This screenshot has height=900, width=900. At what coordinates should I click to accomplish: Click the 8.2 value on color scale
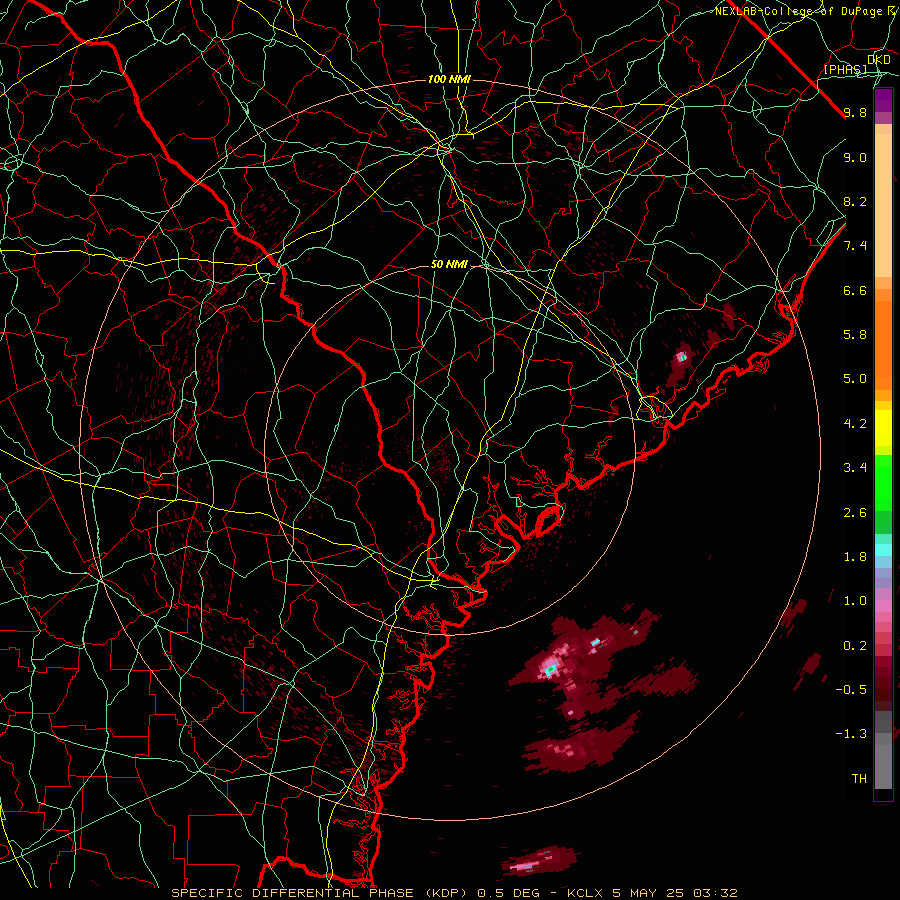click(x=855, y=201)
